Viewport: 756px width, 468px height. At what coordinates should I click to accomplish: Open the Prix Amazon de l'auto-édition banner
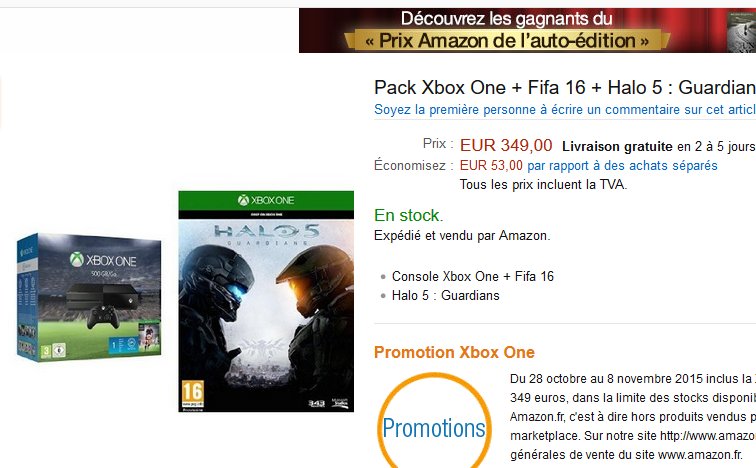pyautogui.click(x=527, y=30)
